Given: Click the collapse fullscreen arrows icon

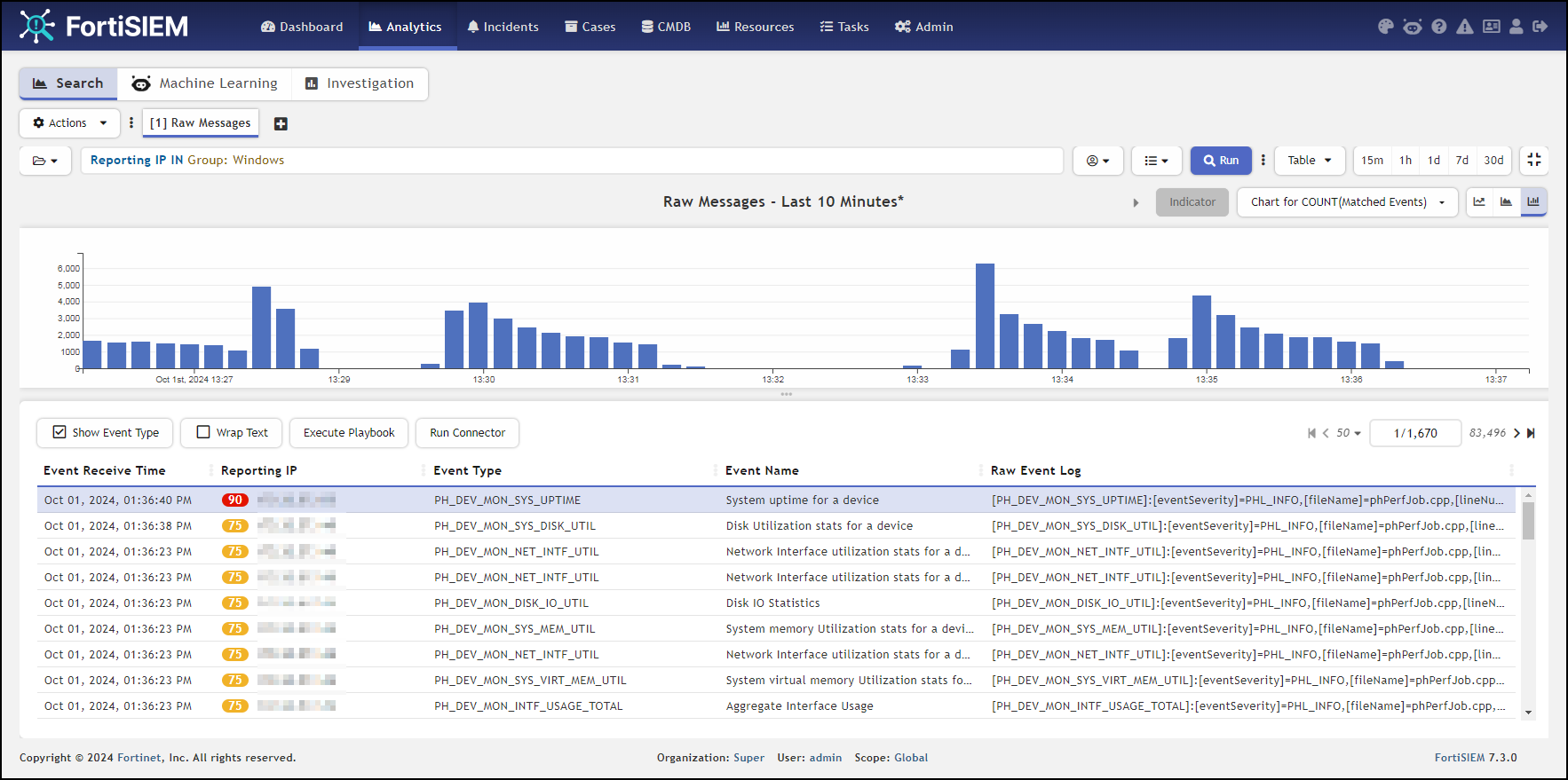Looking at the screenshot, I should 1533,161.
